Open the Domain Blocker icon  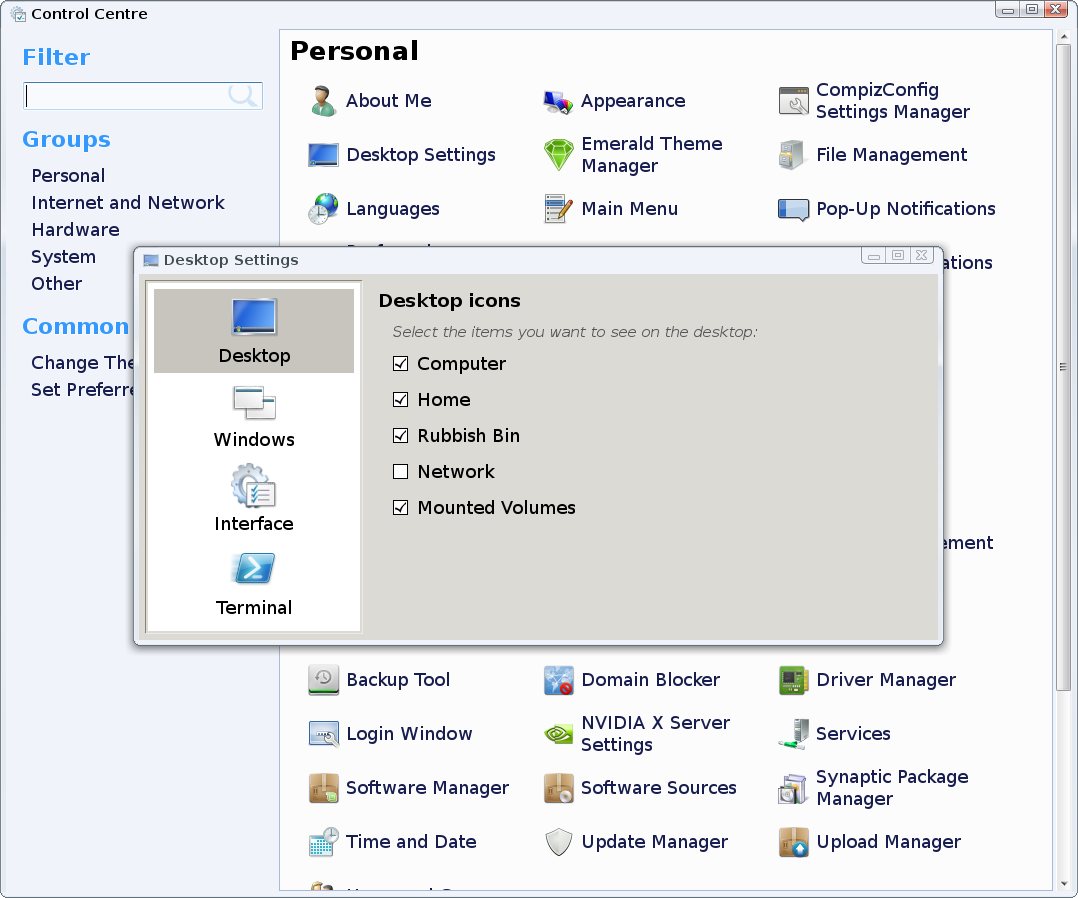click(x=558, y=679)
